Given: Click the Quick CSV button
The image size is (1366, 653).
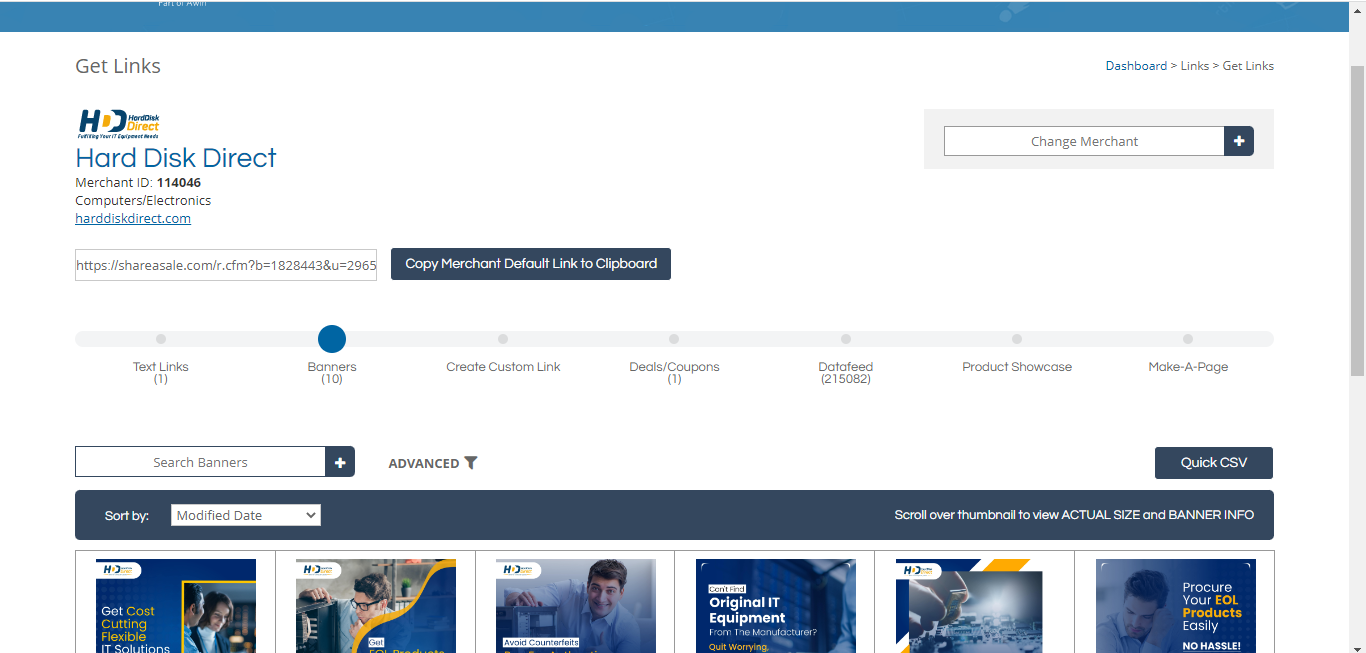Looking at the screenshot, I should point(1214,463).
